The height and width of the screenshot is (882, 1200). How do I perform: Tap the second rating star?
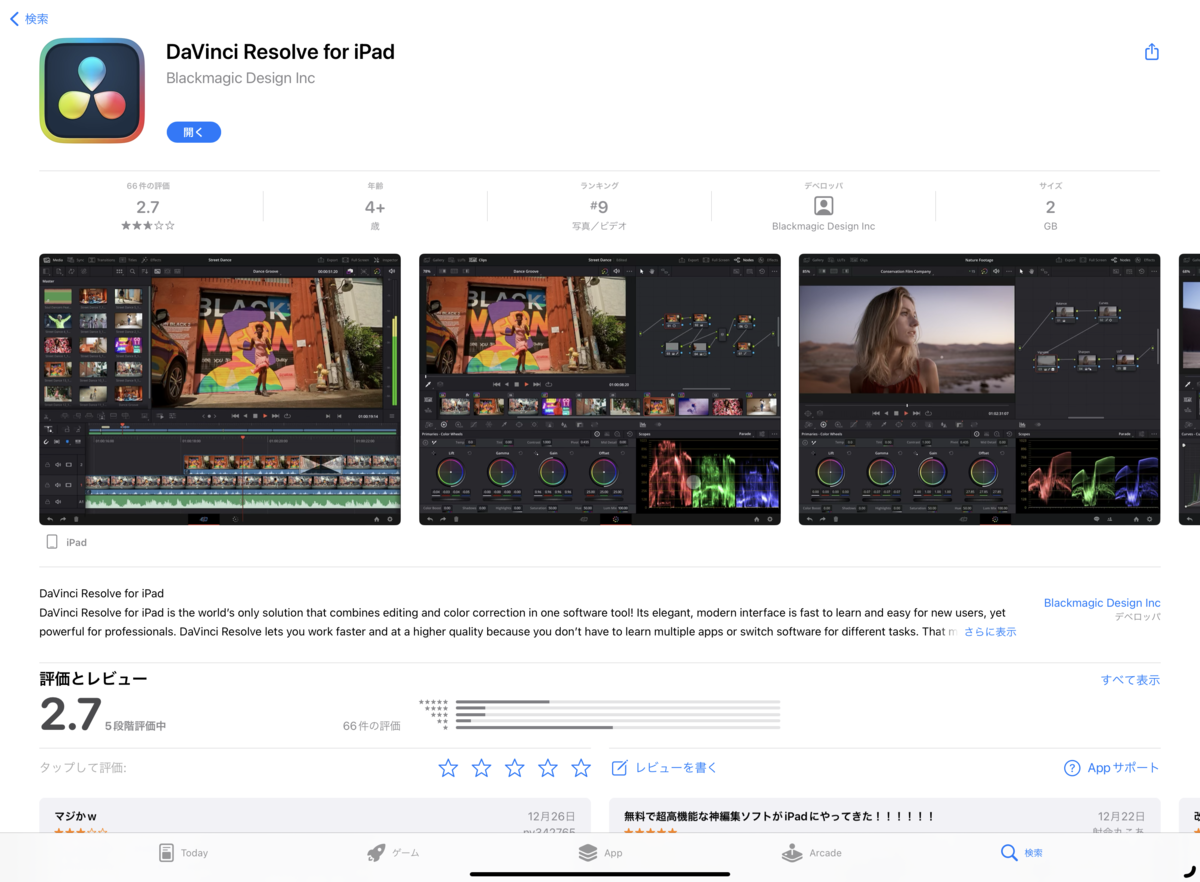coord(481,768)
